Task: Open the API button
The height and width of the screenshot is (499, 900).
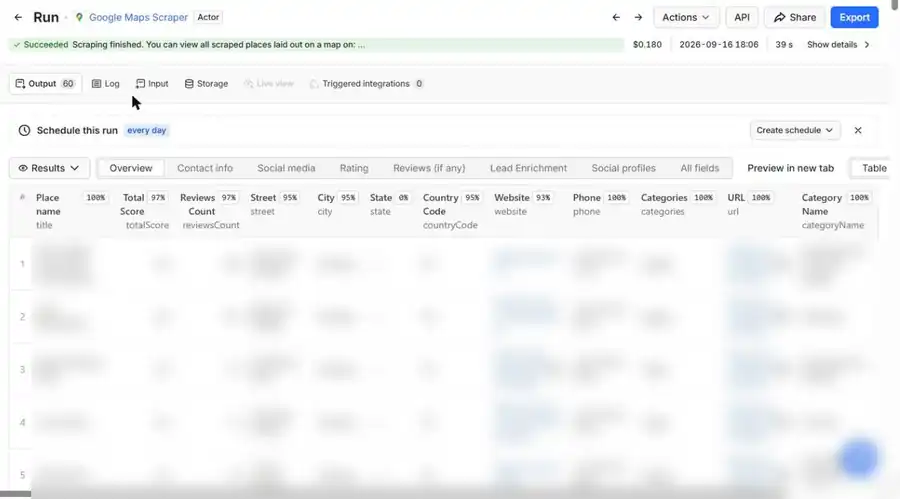Action: point(742,17)
